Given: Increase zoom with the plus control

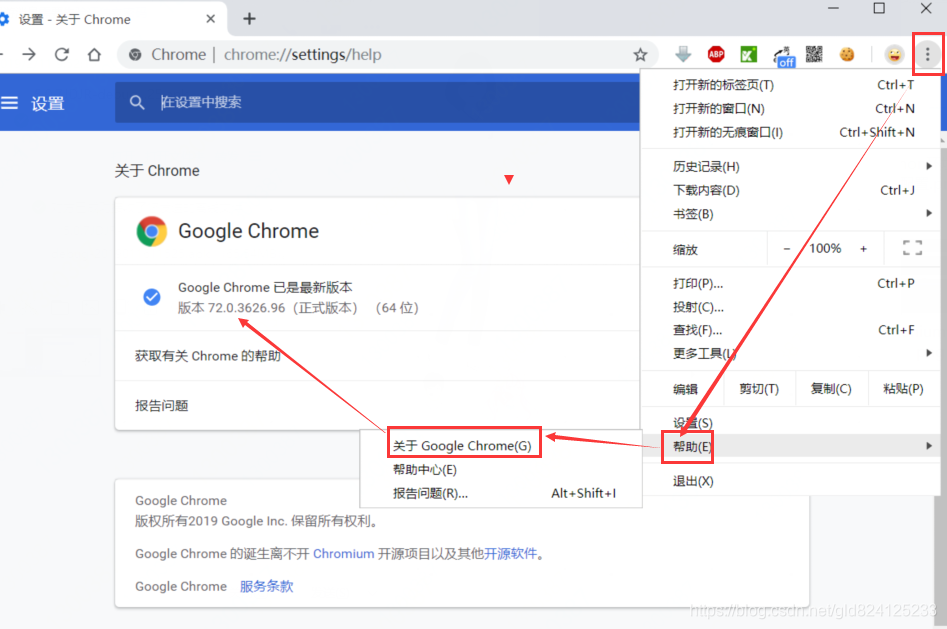Looking at the screenshot, I should click(x=862, y=248).
